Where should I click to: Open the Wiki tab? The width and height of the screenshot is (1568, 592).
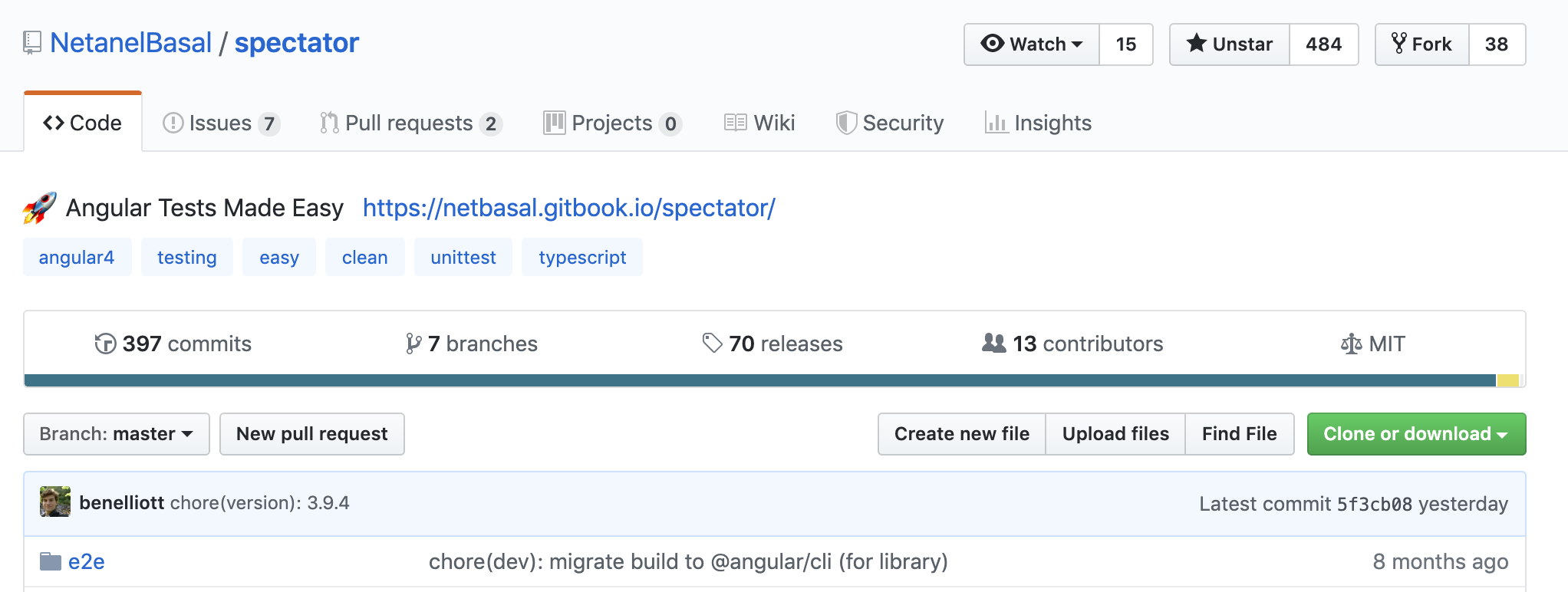click(759, 123)
